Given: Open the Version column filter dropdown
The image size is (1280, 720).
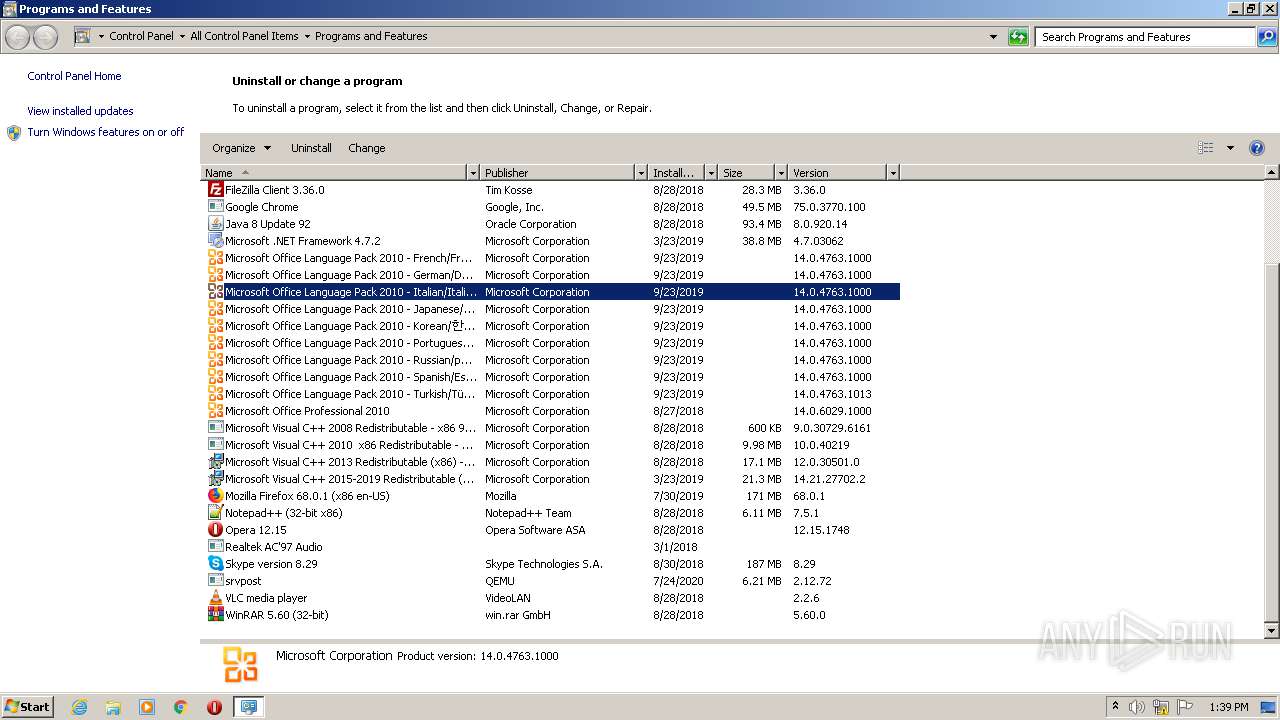Looking at the screenshot, I should pos(893,173).
